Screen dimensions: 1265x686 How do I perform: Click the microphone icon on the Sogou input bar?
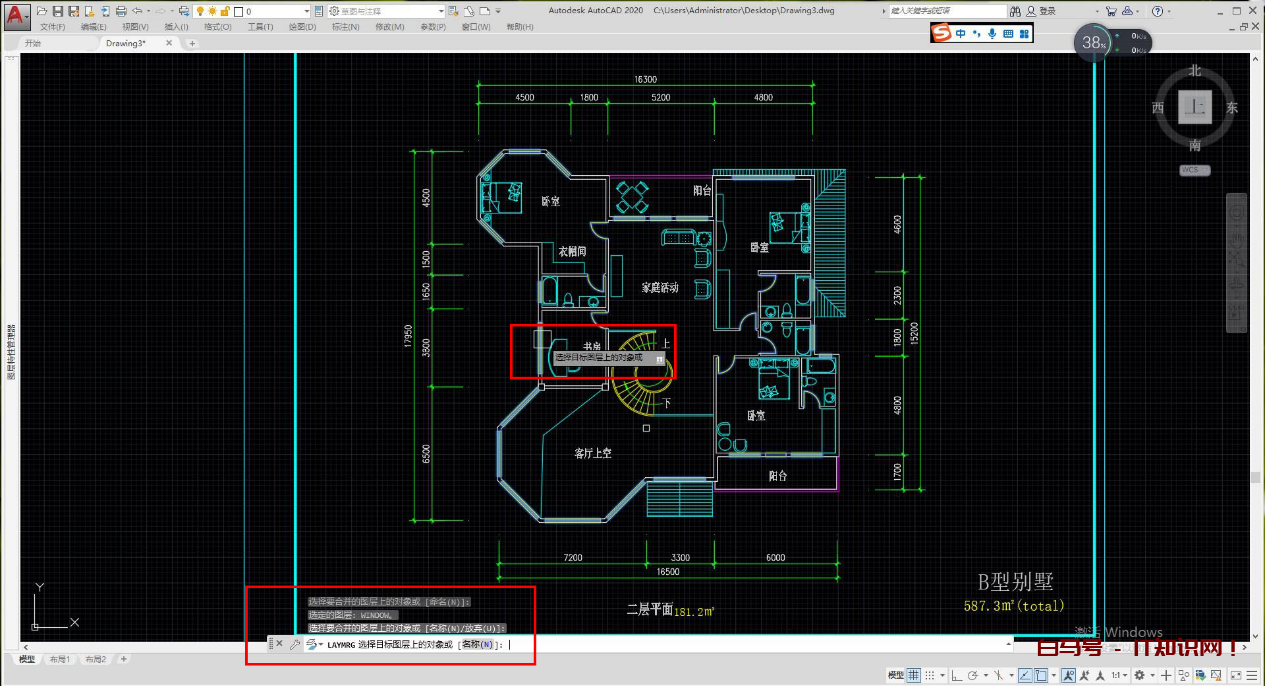coord(992,32)
